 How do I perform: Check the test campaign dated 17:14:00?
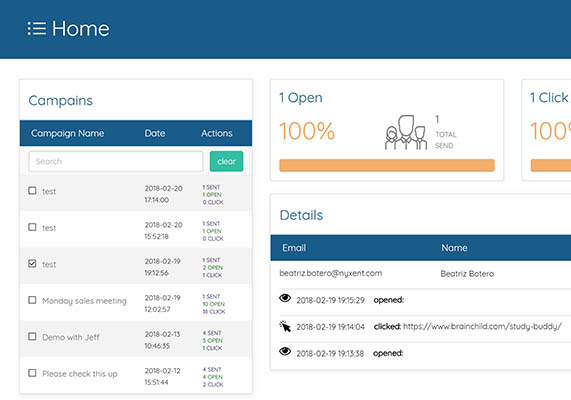pos(32,191)
